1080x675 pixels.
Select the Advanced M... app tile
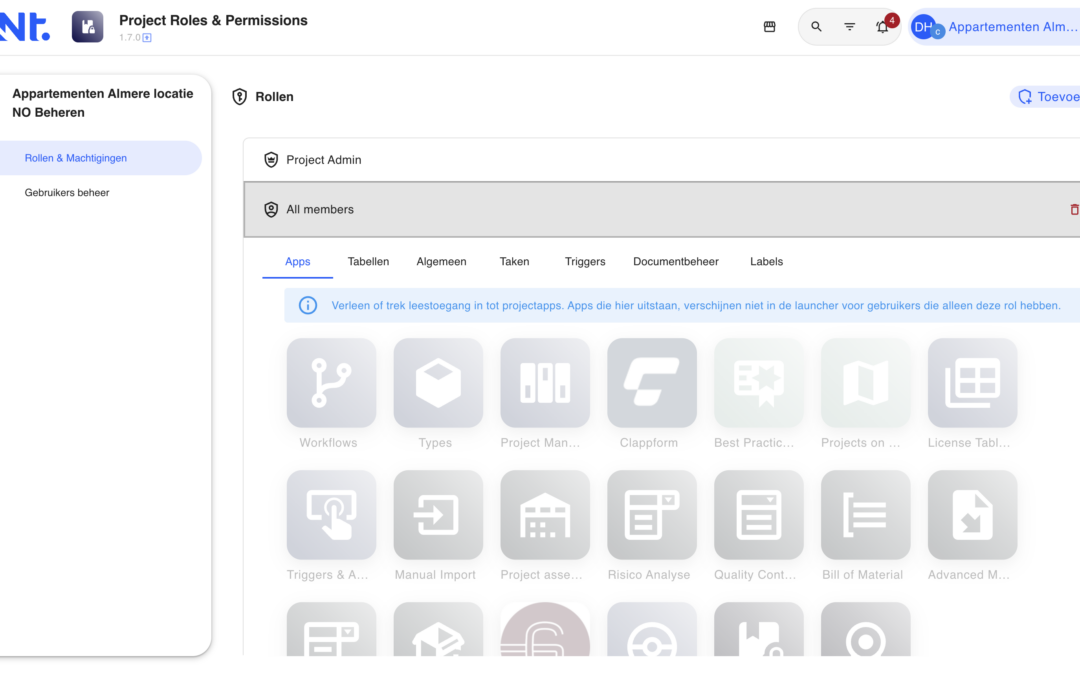click(x=972, y=515)
